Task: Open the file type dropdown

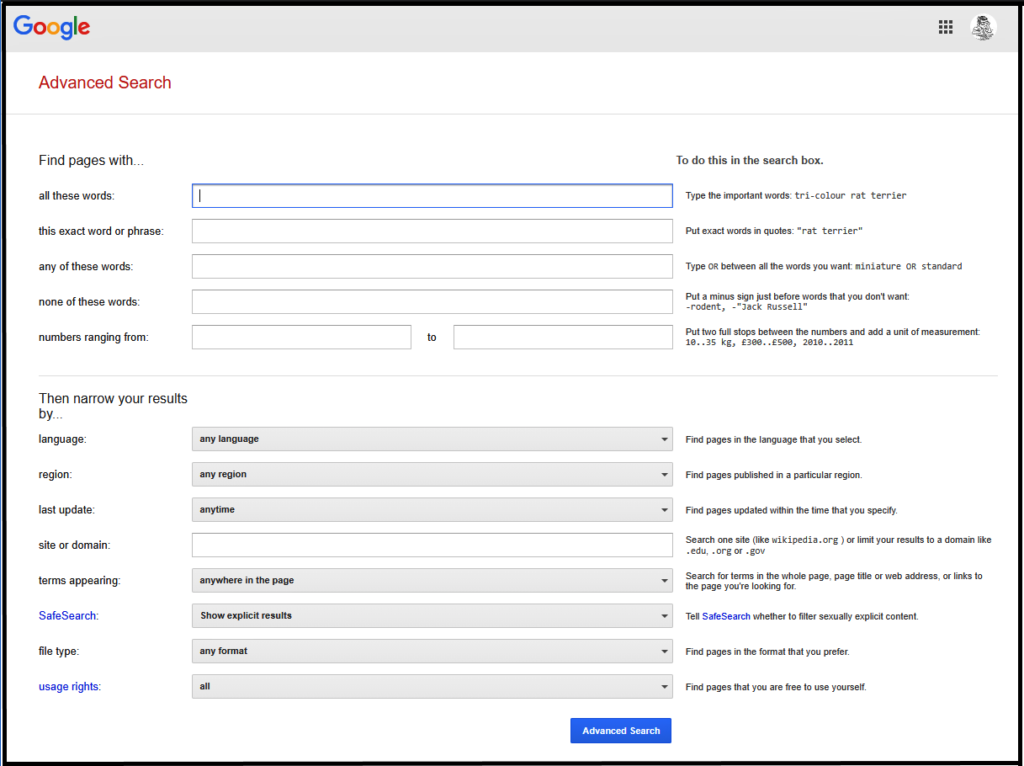Action: click(x=432, y=651)
